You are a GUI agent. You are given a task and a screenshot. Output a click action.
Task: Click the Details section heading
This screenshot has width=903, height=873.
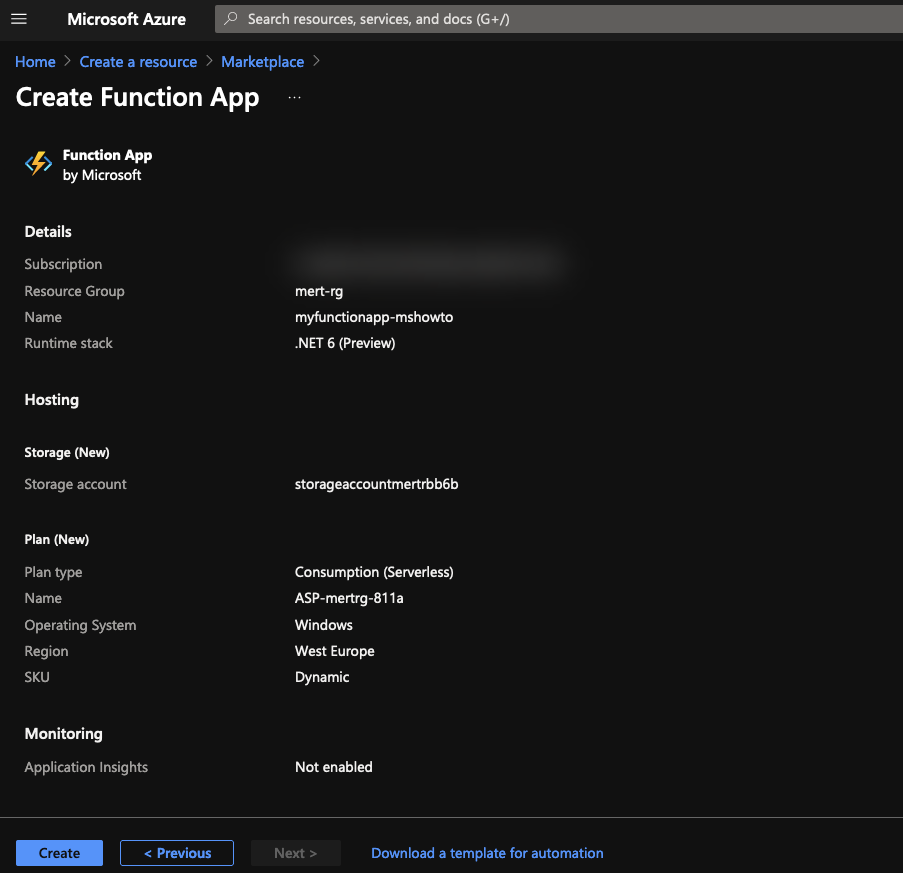point(48,231)
